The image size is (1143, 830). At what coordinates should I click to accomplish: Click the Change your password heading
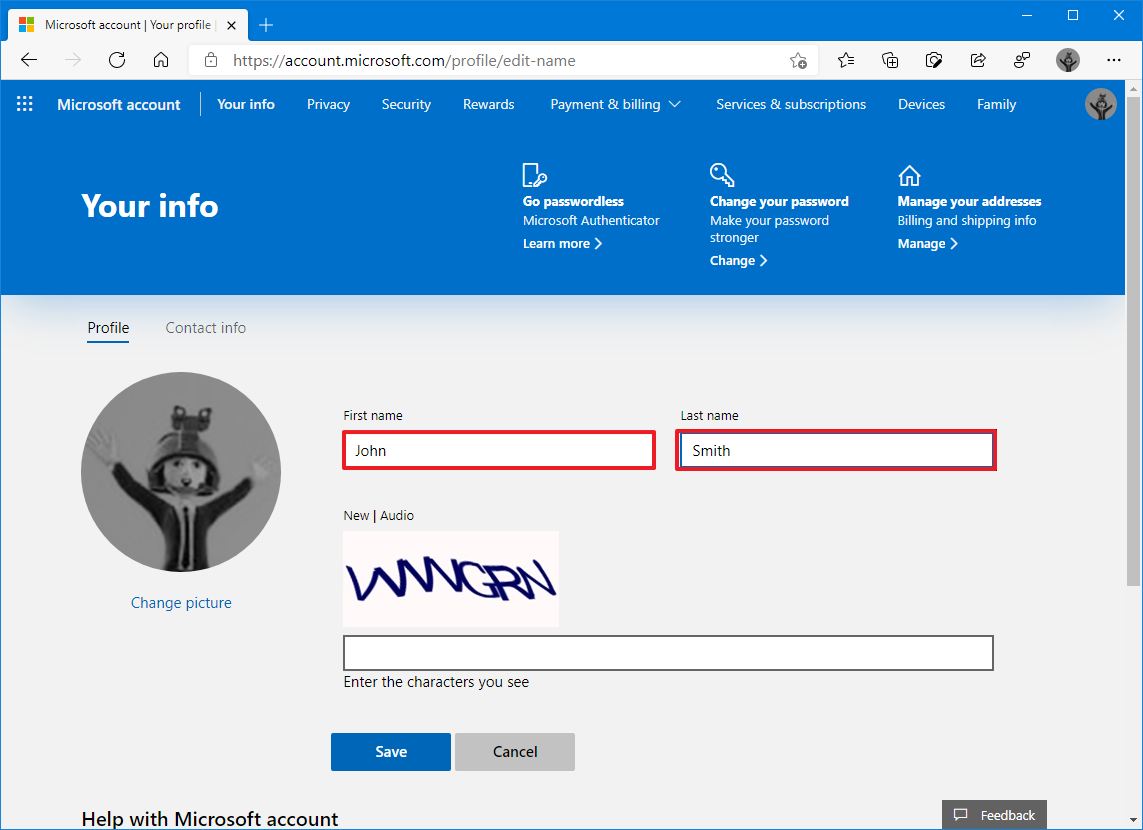[779, 201]
